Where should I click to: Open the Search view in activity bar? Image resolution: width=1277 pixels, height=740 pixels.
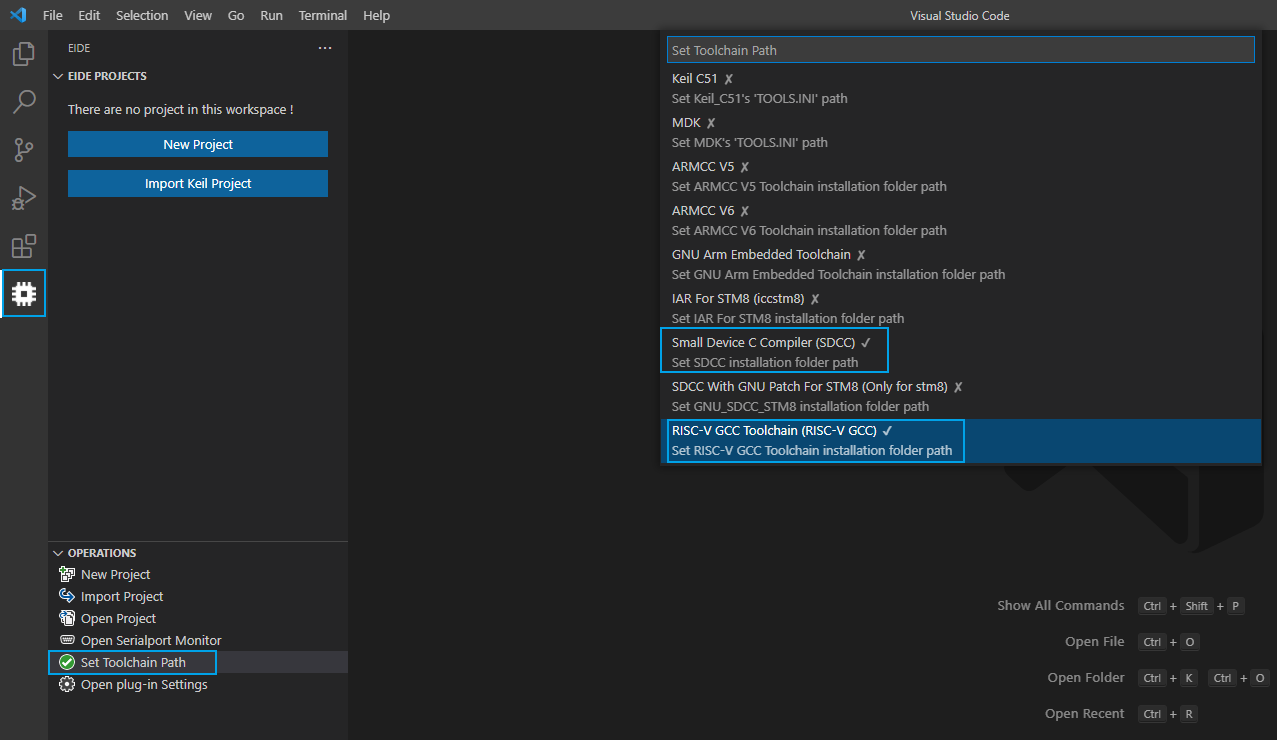click(x=24, y=102)
